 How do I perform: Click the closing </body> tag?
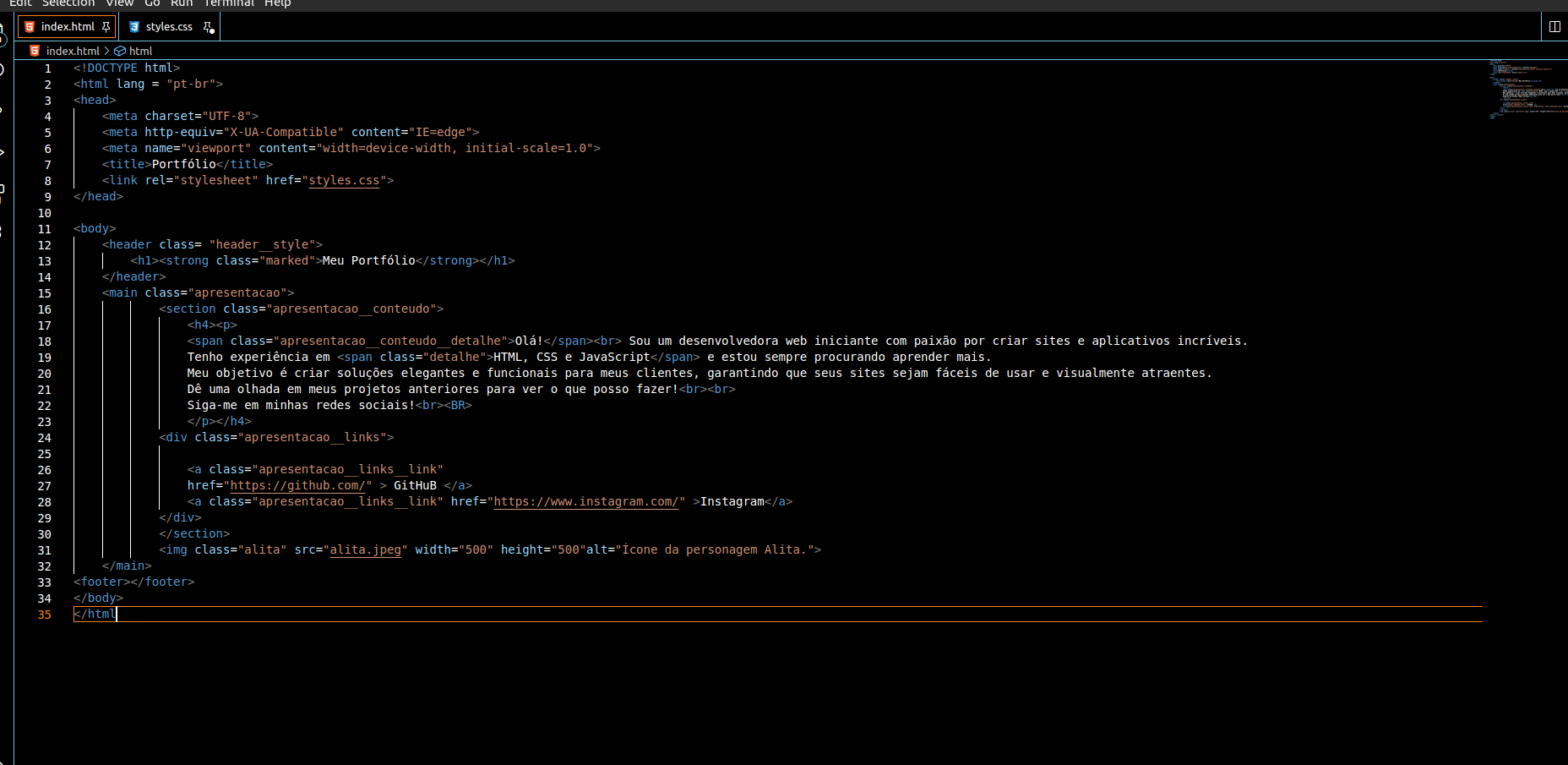98,598
